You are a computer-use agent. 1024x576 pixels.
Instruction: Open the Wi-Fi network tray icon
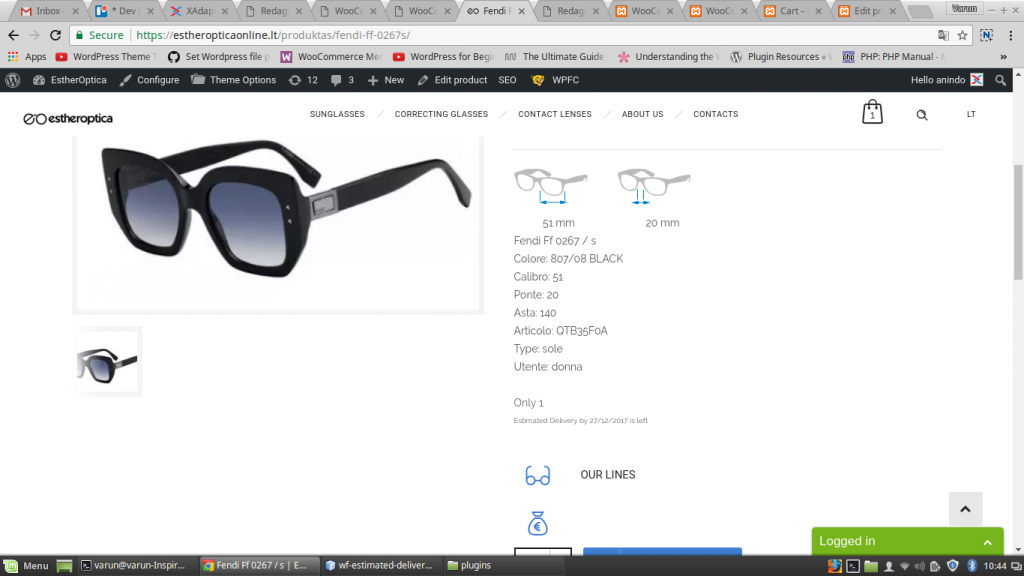(904, 566)
